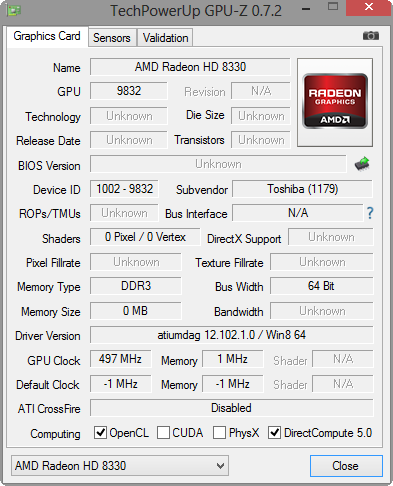This screenshot has width=393, height=486.
Task: Toggle the OpenCL checkbox
Action: click(100, 433)
